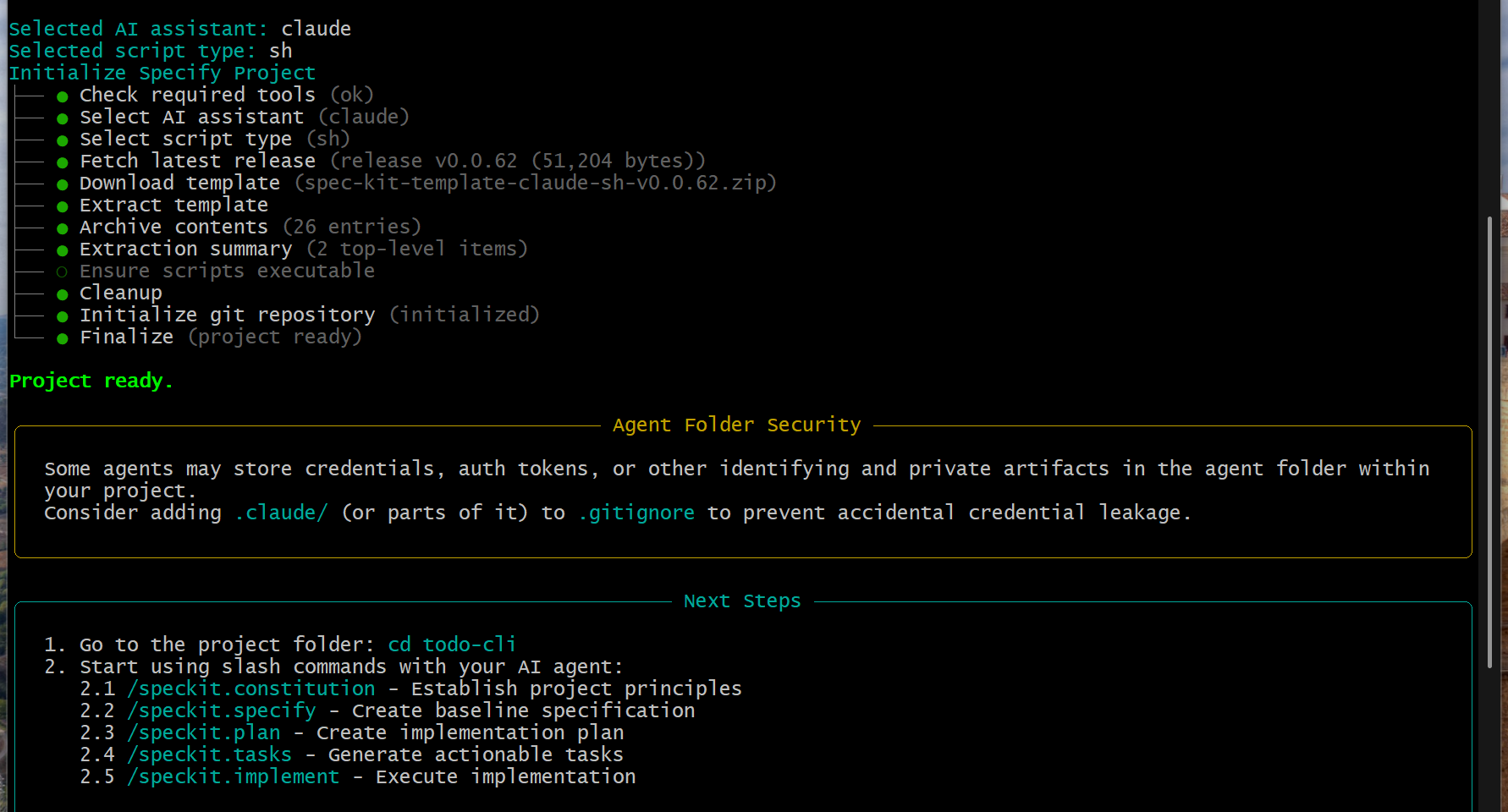Click the /speckit.tasks command text
1508x812 pixels.
pyautogui.click(x=210, y=754)
